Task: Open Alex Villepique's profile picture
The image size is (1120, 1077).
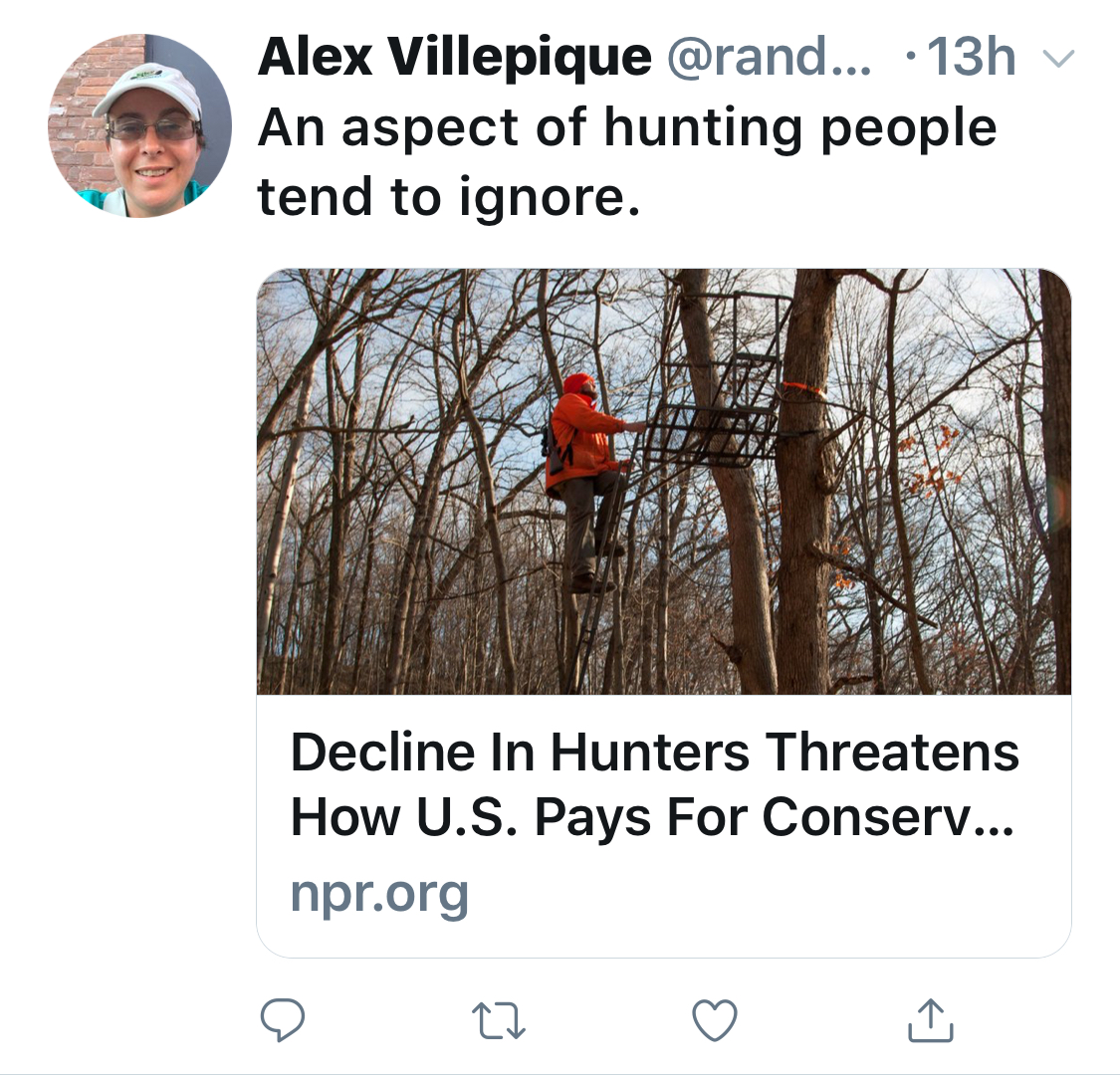Action: click(139, 126)
